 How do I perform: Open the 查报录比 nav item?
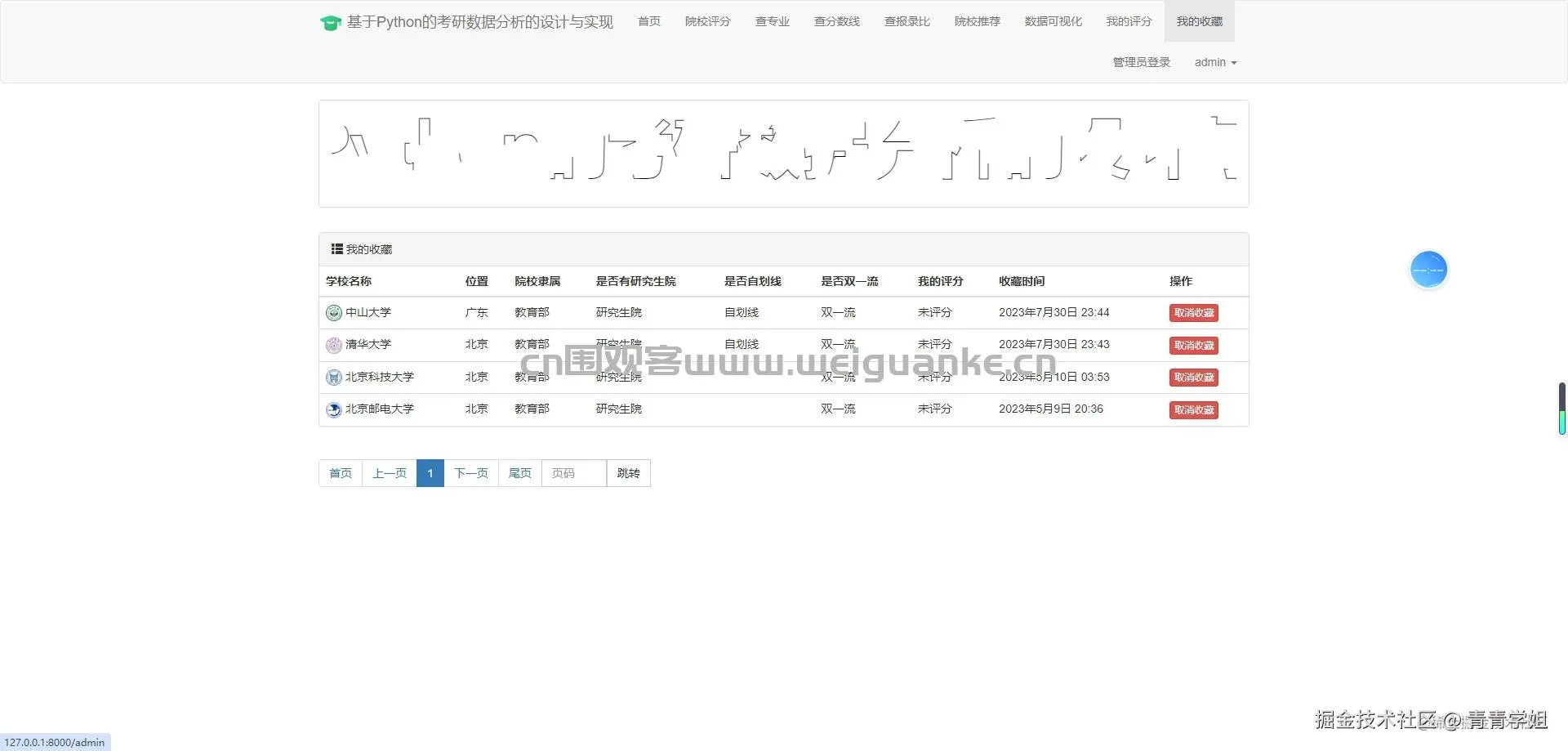(907, 21)
